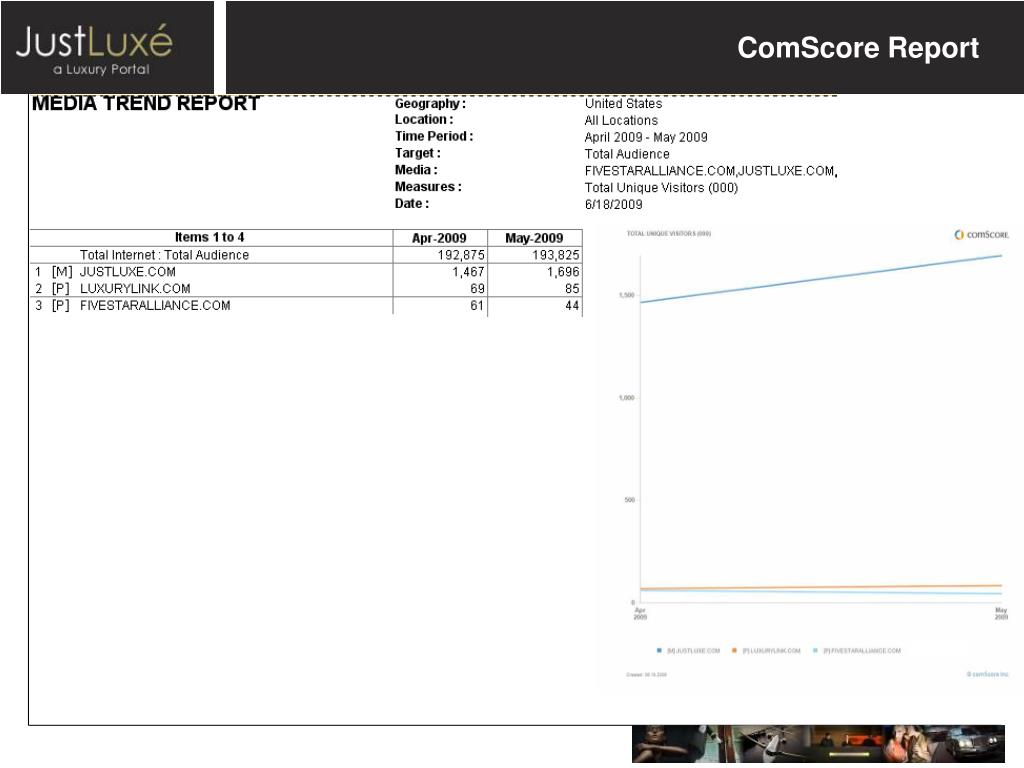This screenshot has width=1024, height=768.
Task: Click the orange LUXURYLINK.COM legend swatch
Action: tap(734, 650)
